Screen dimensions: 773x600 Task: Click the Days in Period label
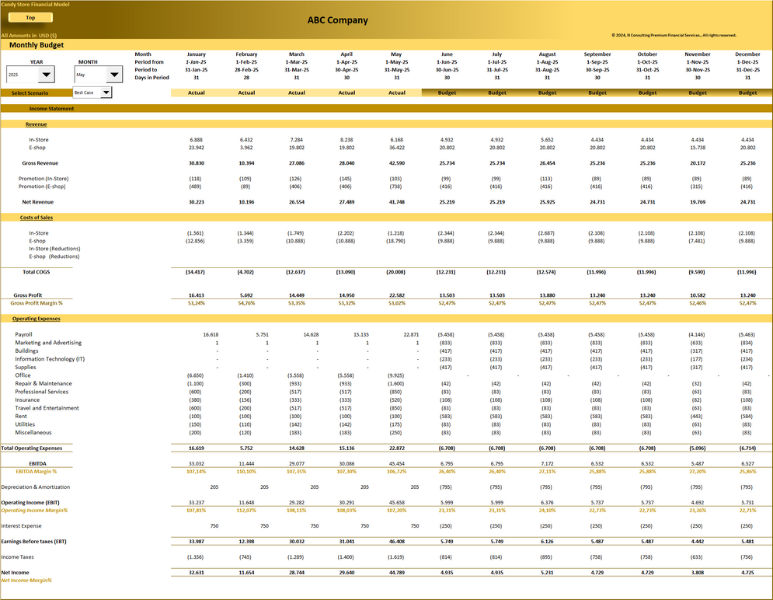coord(152,77)
